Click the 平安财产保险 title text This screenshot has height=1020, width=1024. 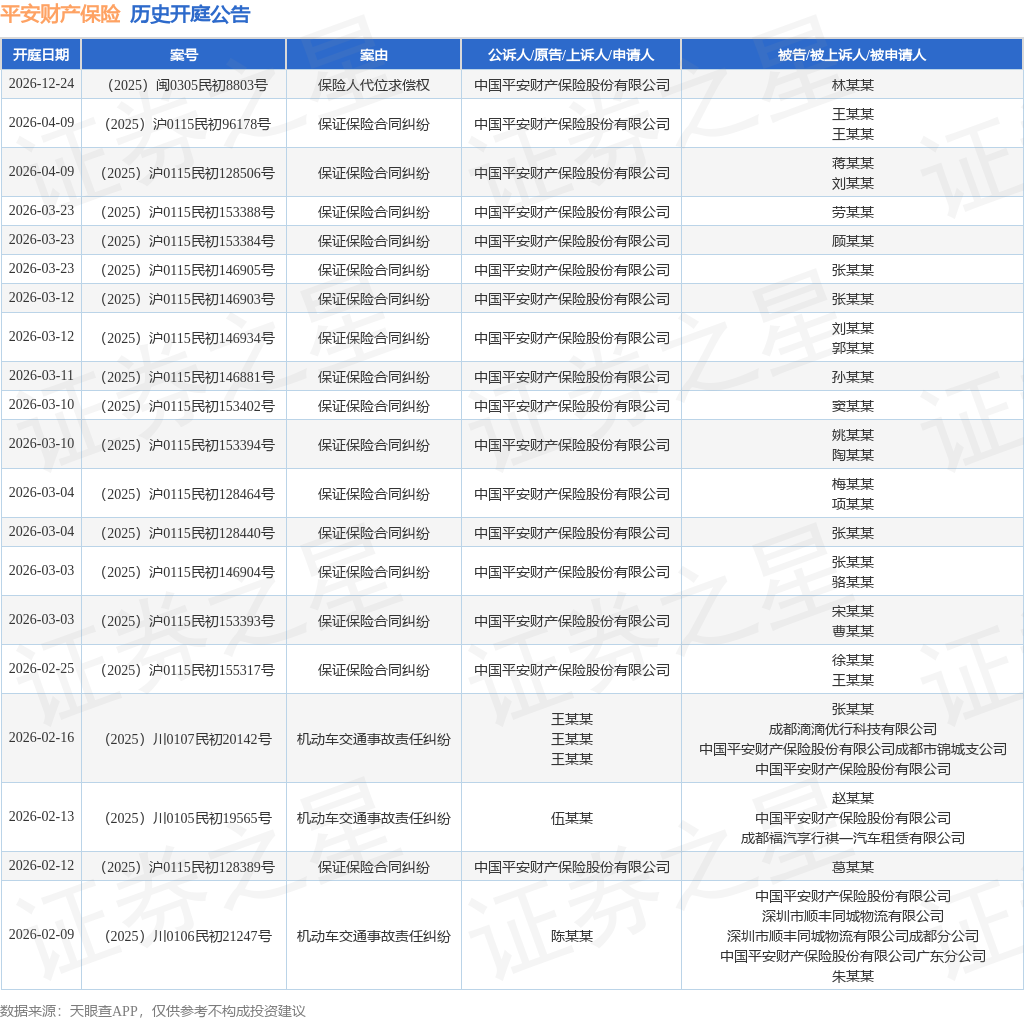[60, 15]
